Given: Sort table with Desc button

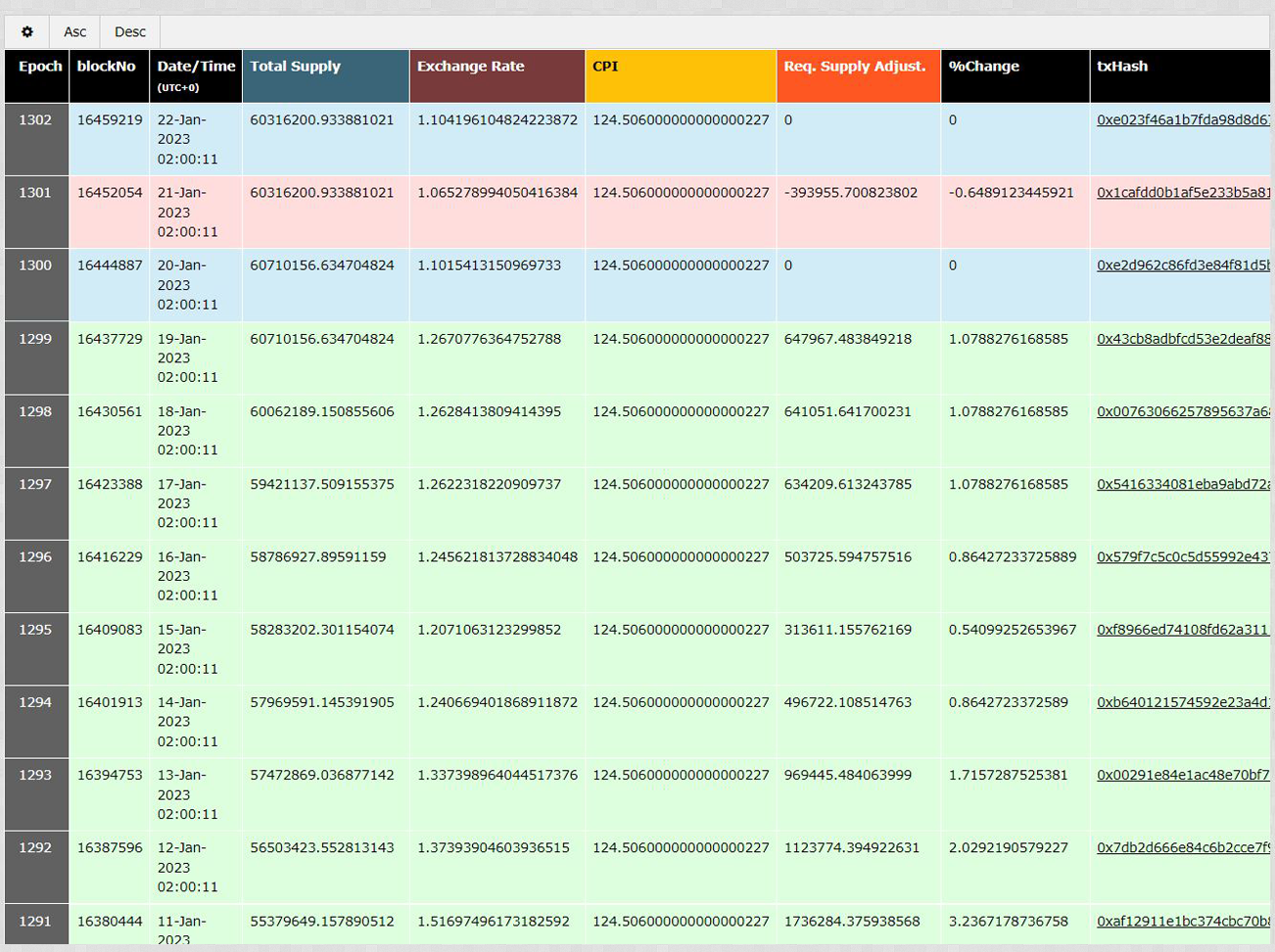Looking at the screenshot, I should click(129, 31).
